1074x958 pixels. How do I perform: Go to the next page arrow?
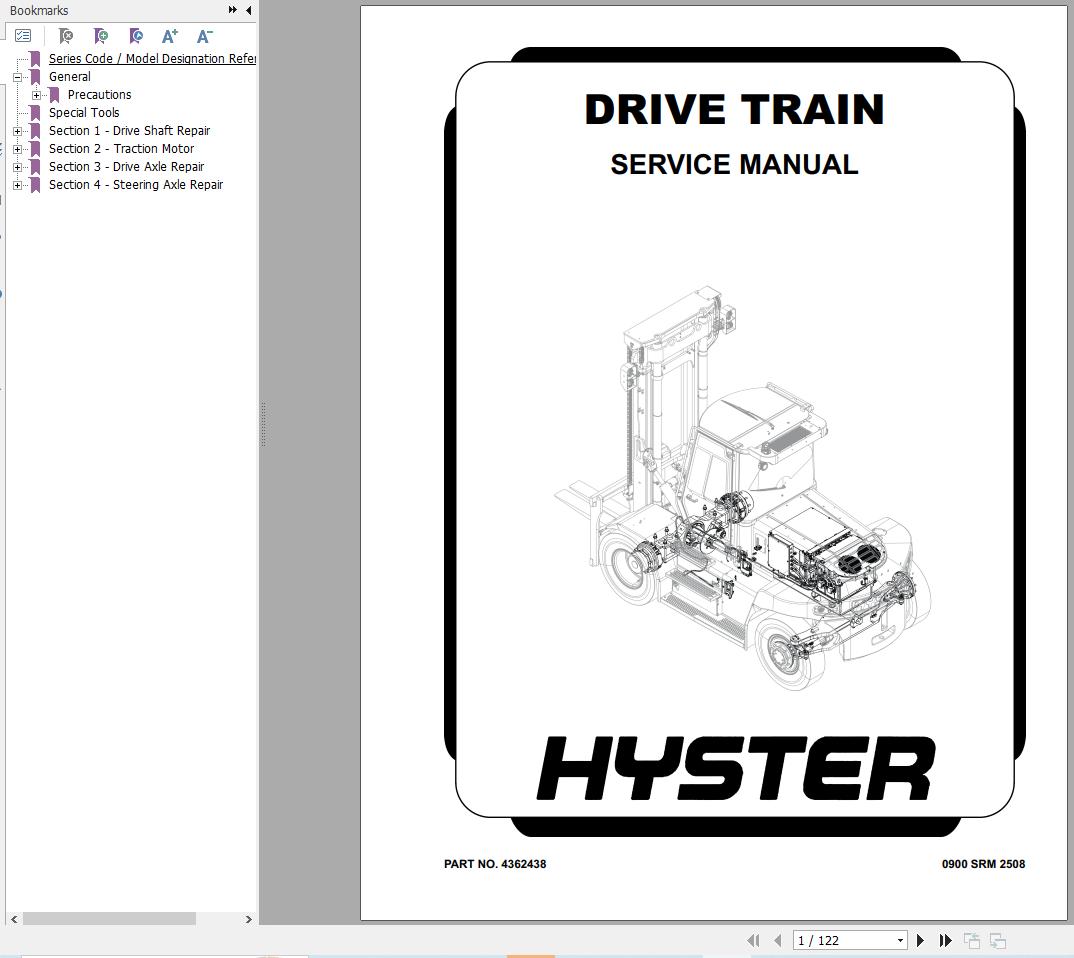coord(921,940)
